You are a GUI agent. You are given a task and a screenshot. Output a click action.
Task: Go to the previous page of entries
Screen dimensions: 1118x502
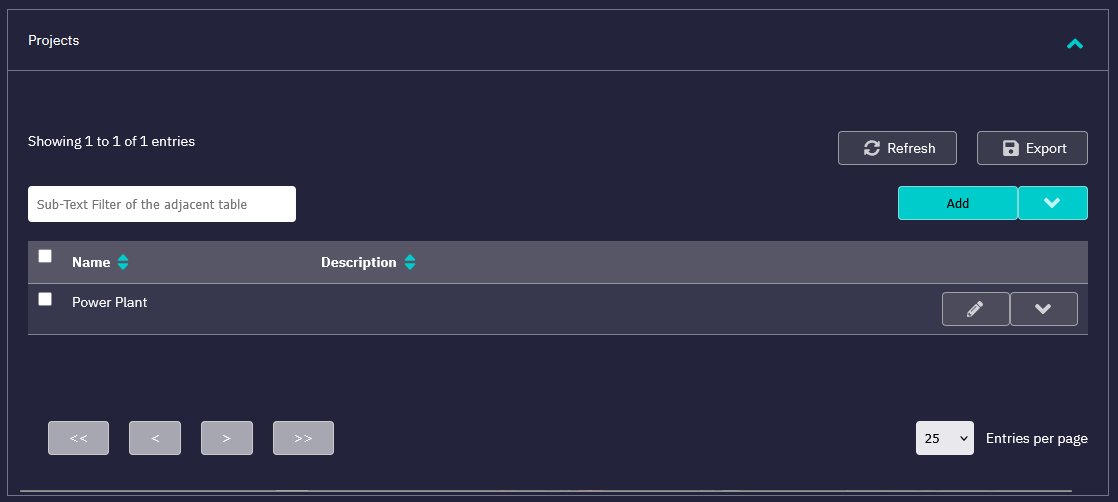(155, 438)
